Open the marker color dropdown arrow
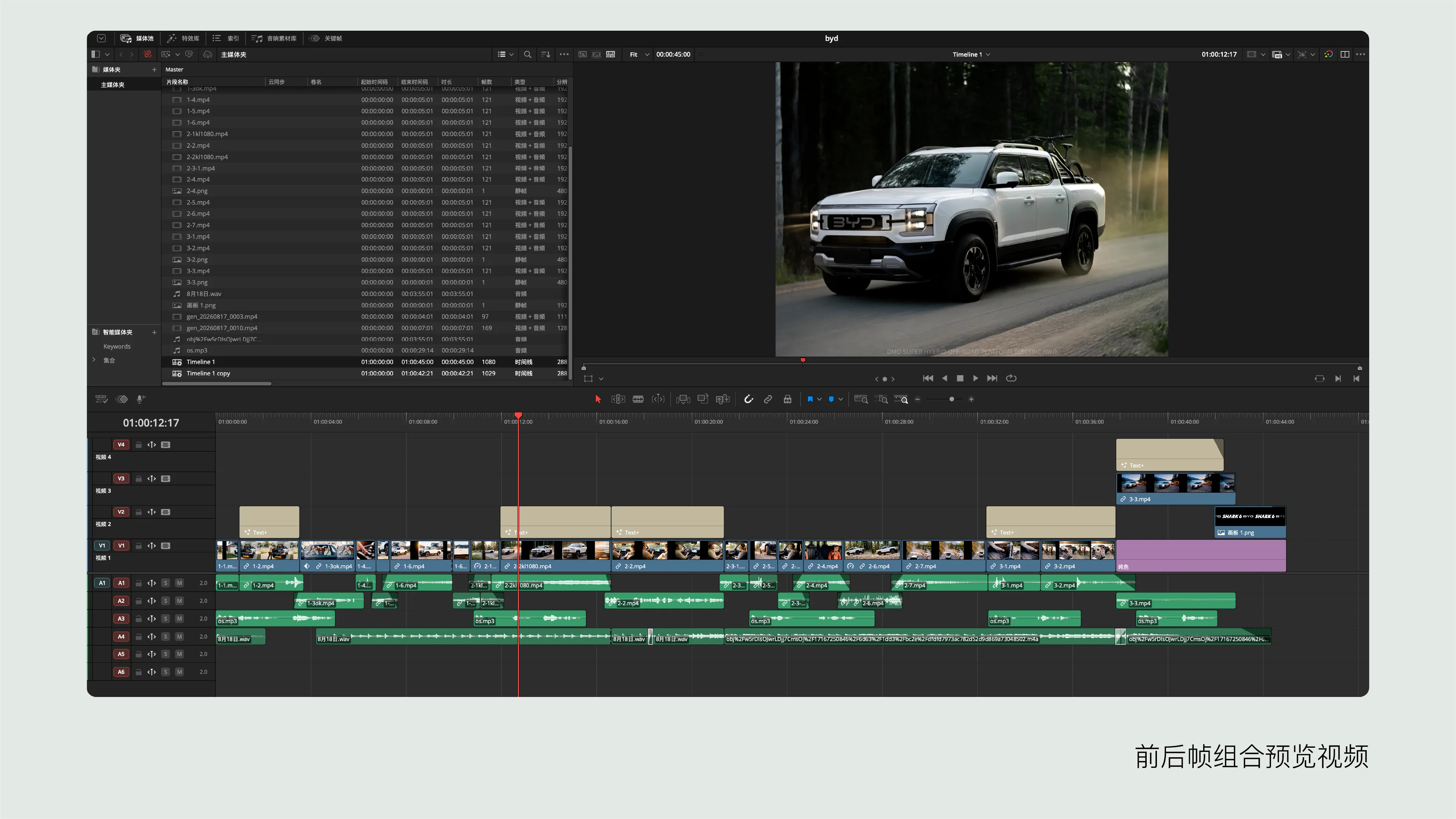 click(x=840, y=399)
